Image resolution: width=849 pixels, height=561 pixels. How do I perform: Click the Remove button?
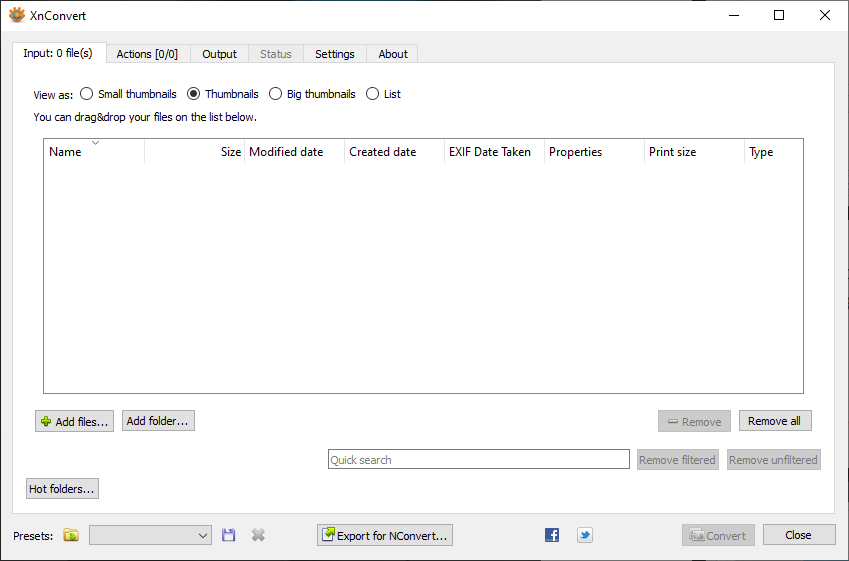[x=695, y=421]
